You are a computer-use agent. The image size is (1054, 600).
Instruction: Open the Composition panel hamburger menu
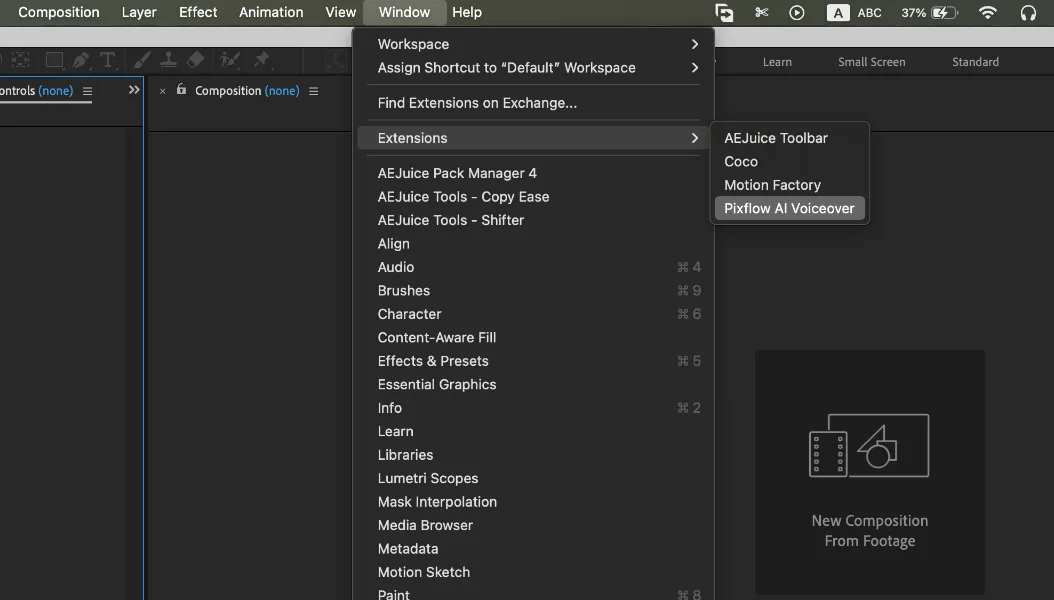(x=313, y=91)
